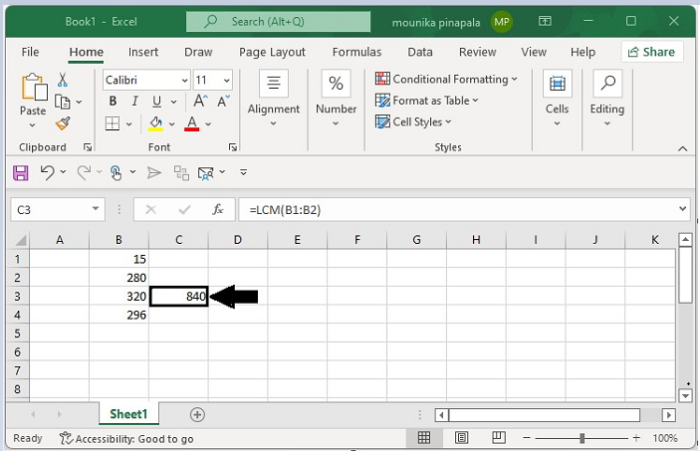Toggle Underline formatting
This screenshot has width=700, height=451.
[156, 101]
